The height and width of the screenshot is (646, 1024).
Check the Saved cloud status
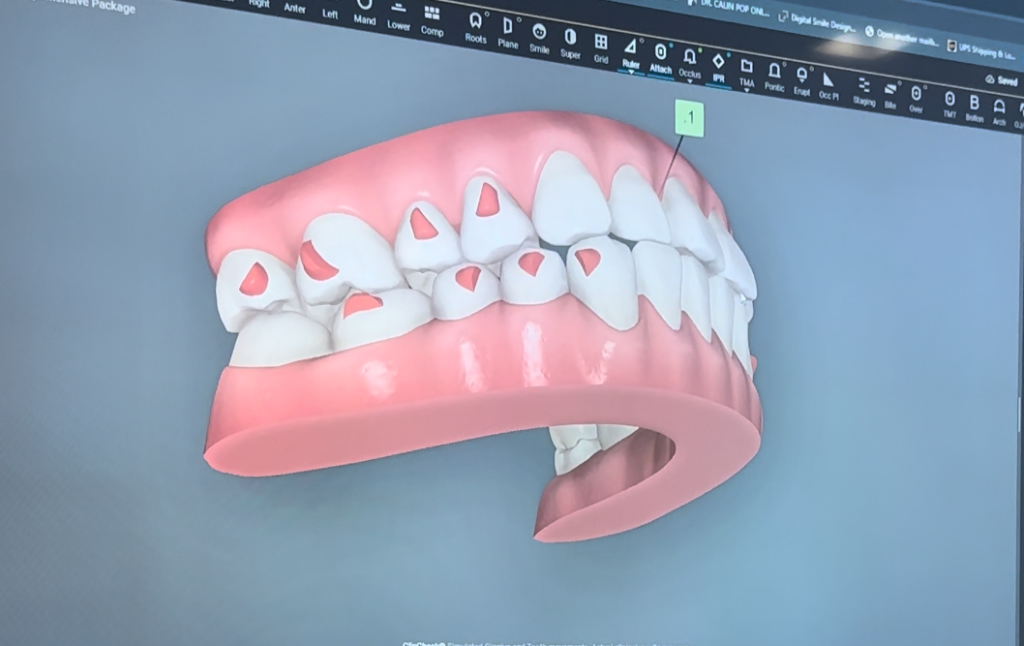click(1002, 80)
